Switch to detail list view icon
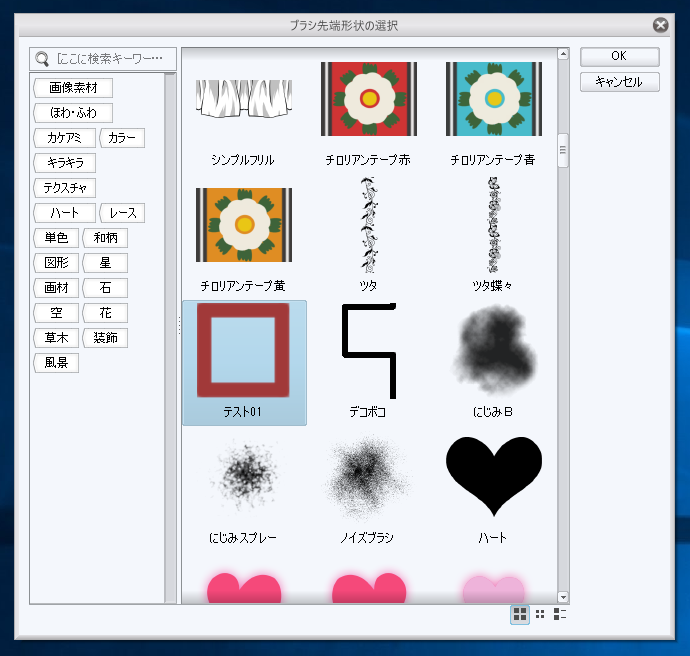Viewport: 690px width, 656px height. click(x=560, y=614)
